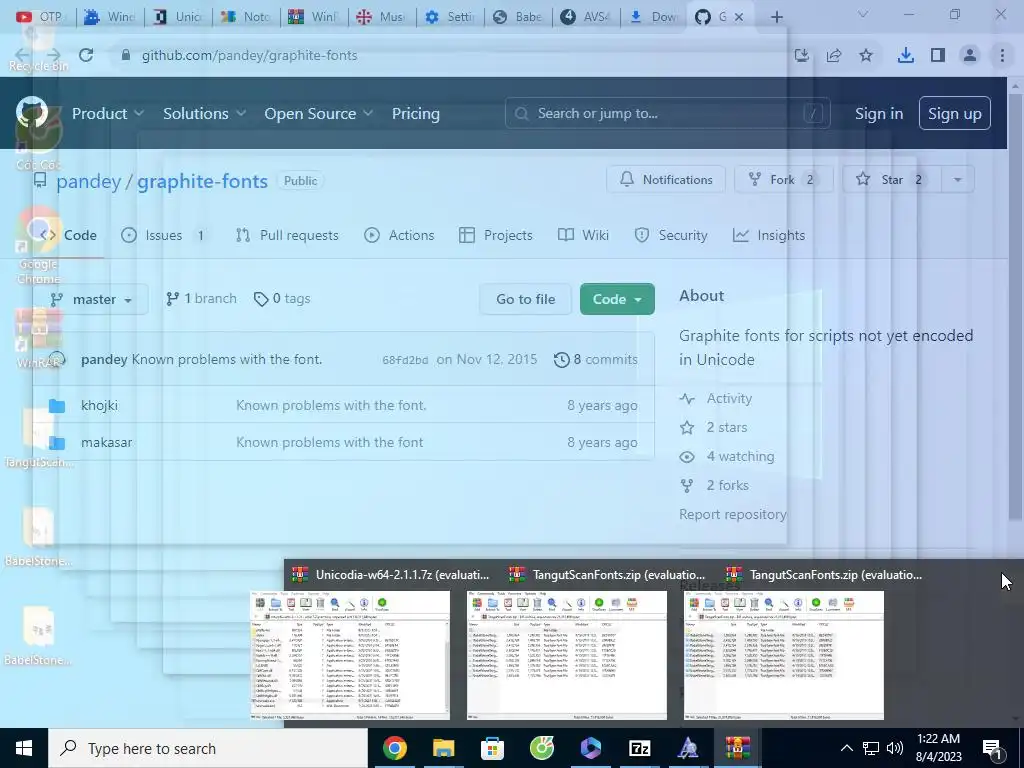The image size is (1024, 768).
Task: Open the khojki folder
Action: pos(99,405)
